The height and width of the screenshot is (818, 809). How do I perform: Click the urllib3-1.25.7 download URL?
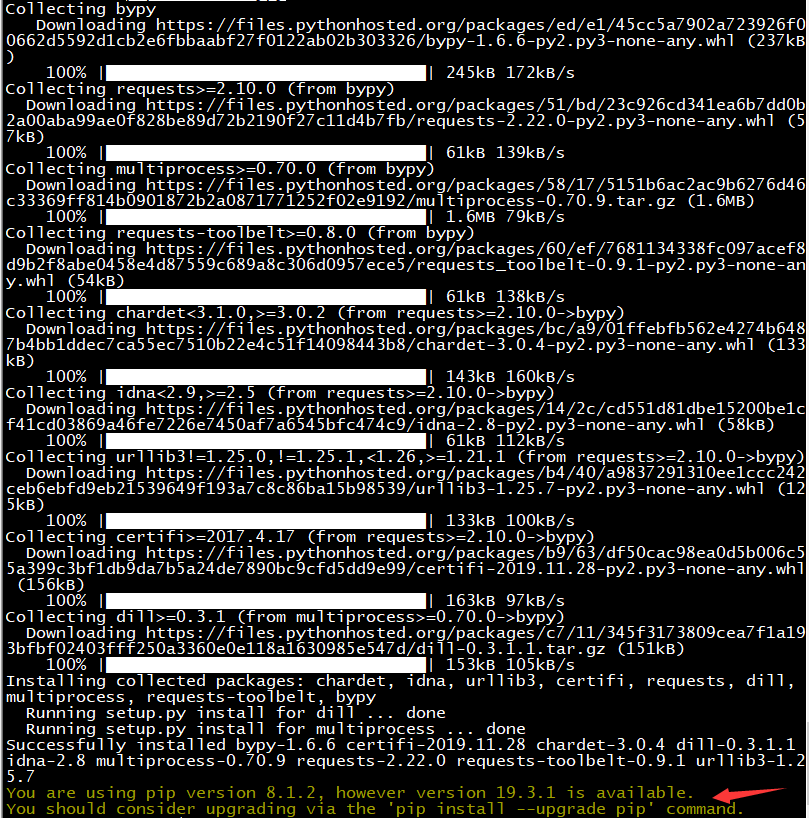point(405,480)
